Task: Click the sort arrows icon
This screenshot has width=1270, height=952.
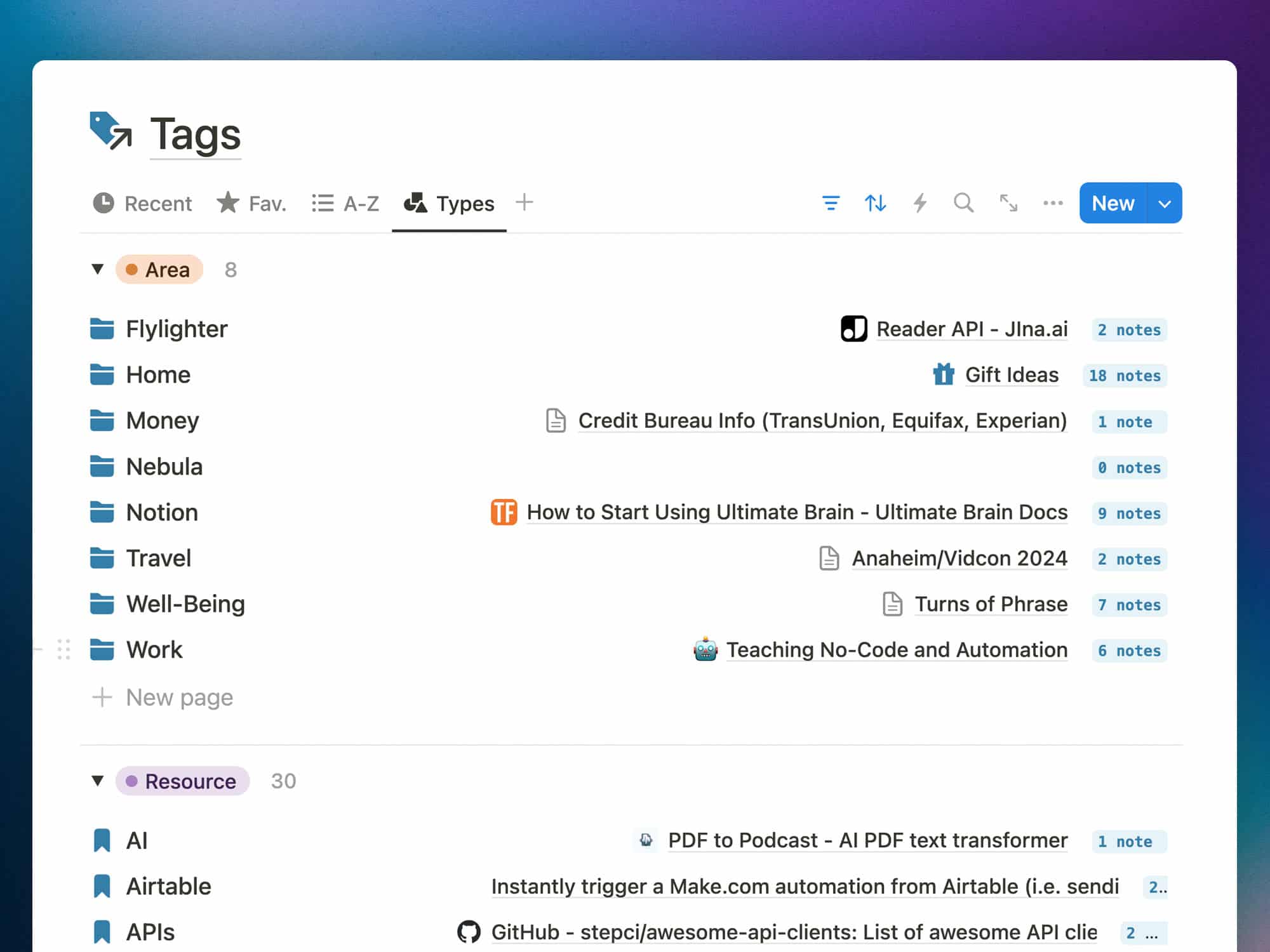Action: tap(875, 203)
